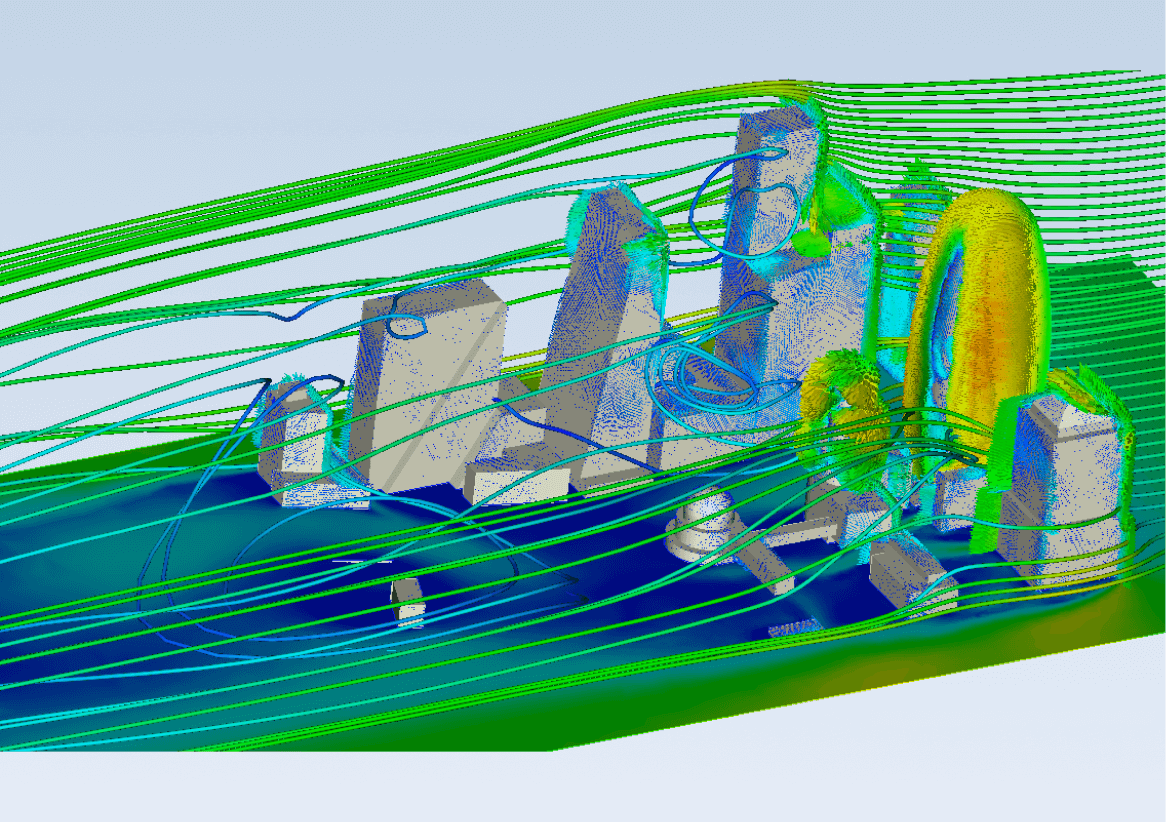Screen dimensions: 1166x823
Task: Click the small leftmost building block
Action: point(294,442)
